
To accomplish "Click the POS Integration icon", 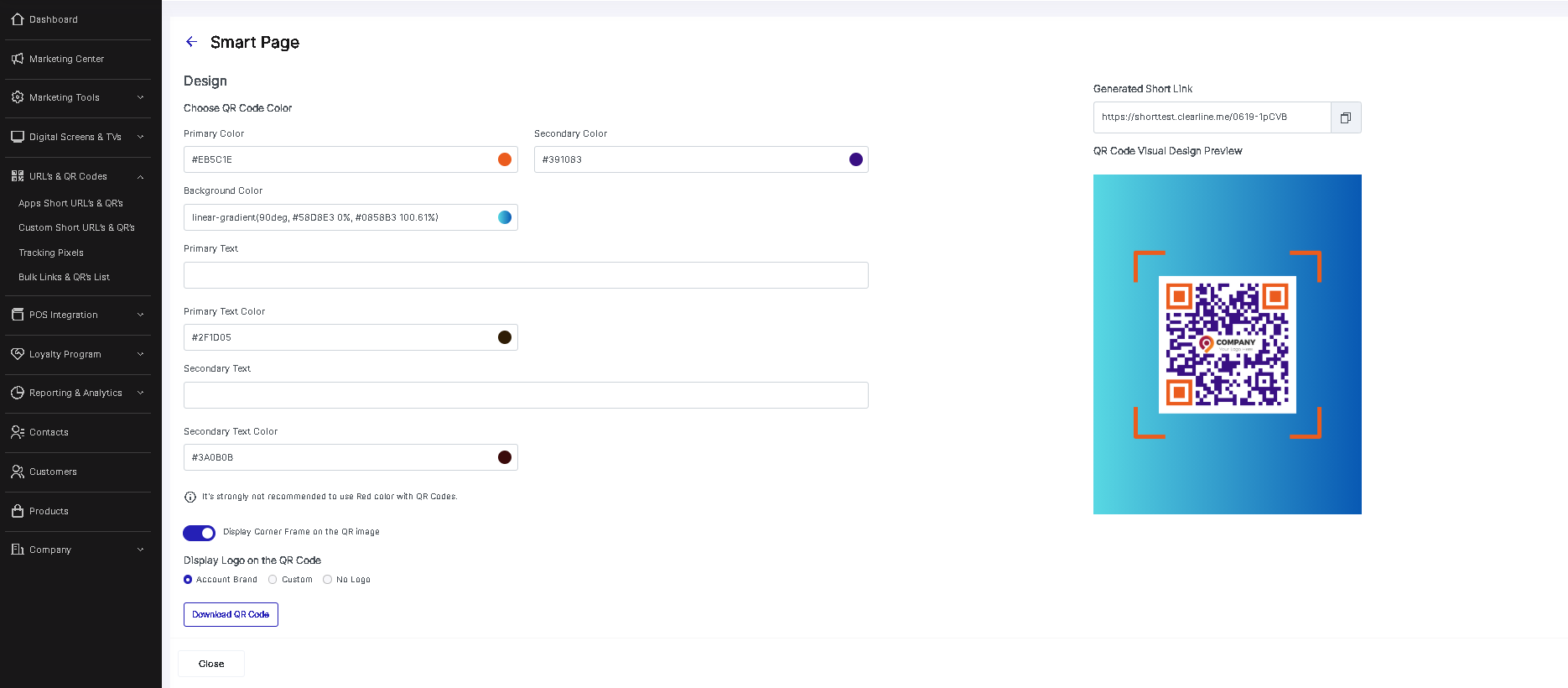I will pos(18,315).
